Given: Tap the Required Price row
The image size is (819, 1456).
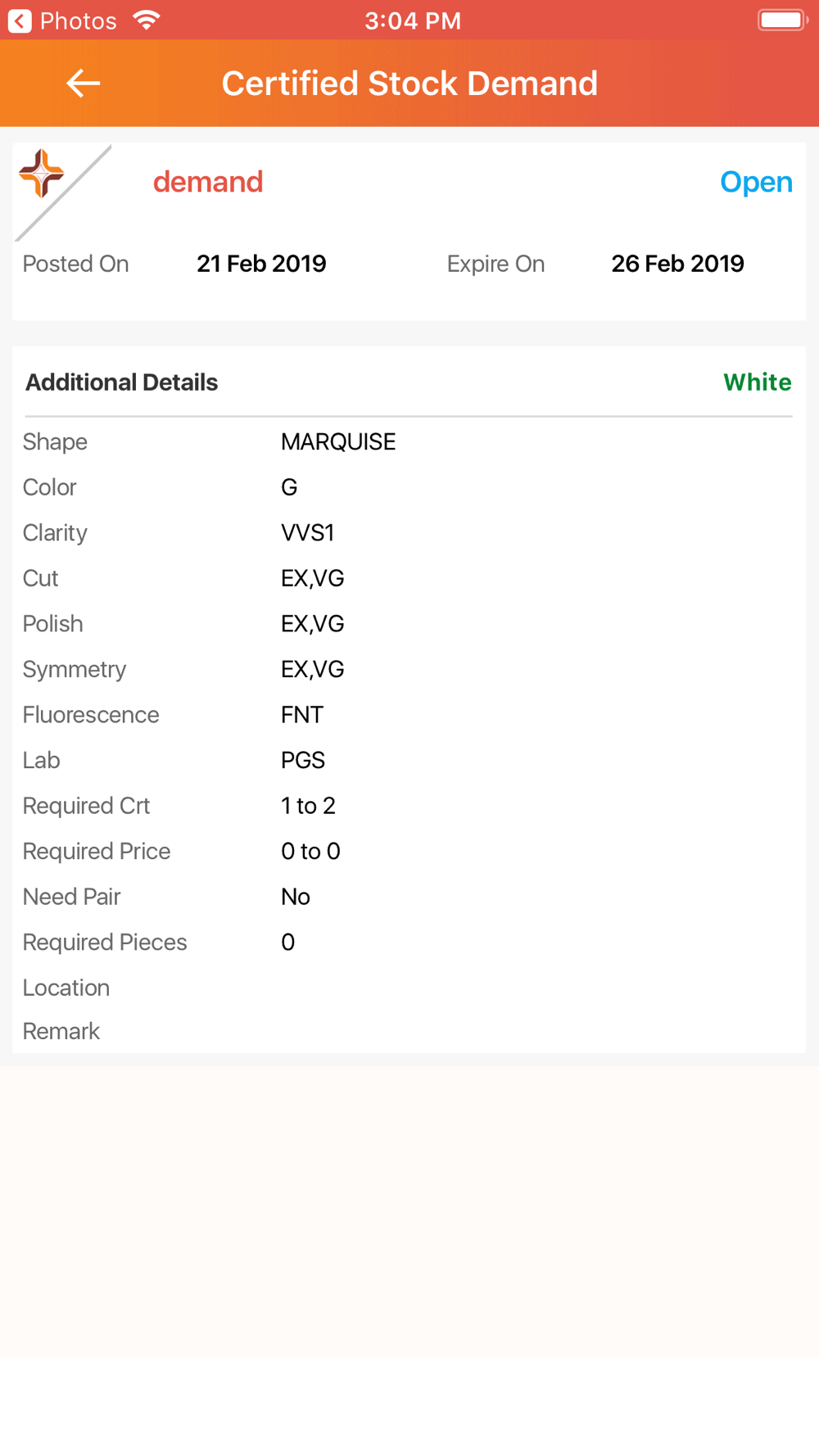Looking at the screenshot, I should [x=409, y=852].
